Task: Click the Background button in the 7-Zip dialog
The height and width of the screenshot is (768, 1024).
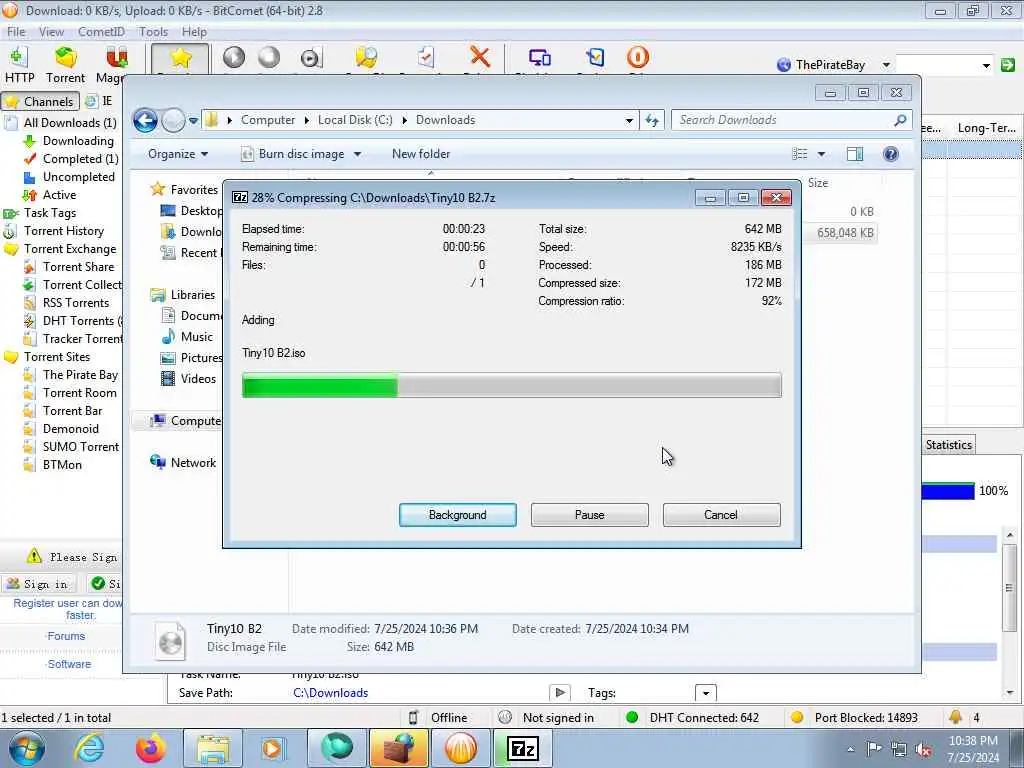Action: coord(457,515)
